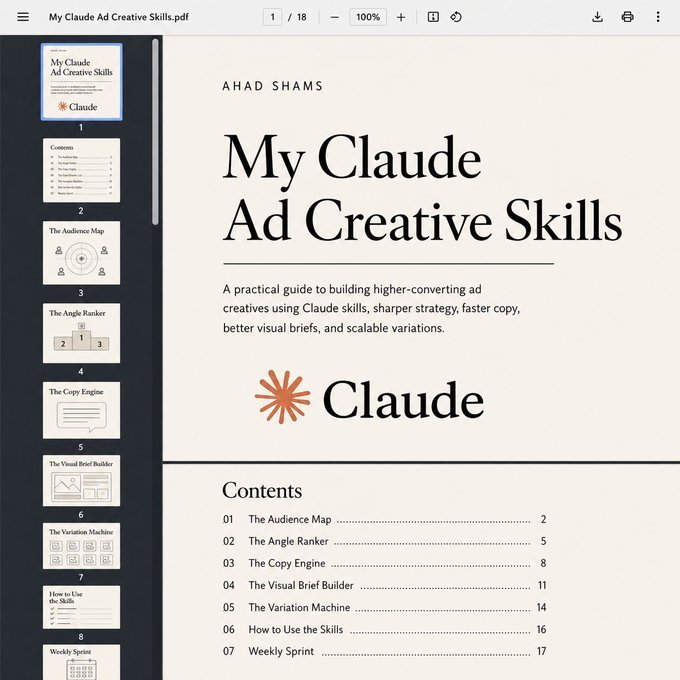Open The Copy Engine thumbnail
Screen dimensions: 680x680
82,410
